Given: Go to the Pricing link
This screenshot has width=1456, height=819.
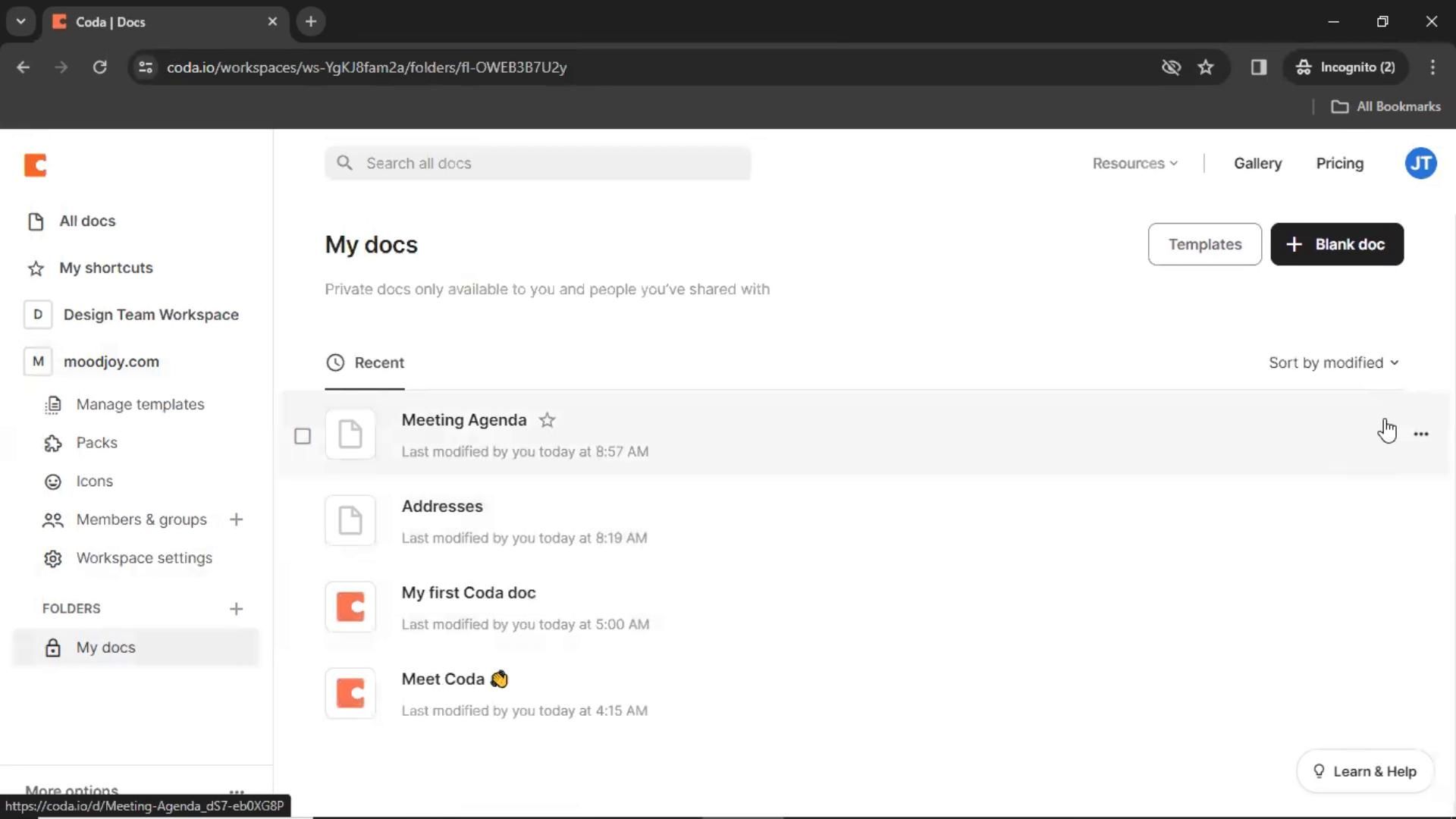Looking at the screenshot, I should click(x=1339, y=163).
